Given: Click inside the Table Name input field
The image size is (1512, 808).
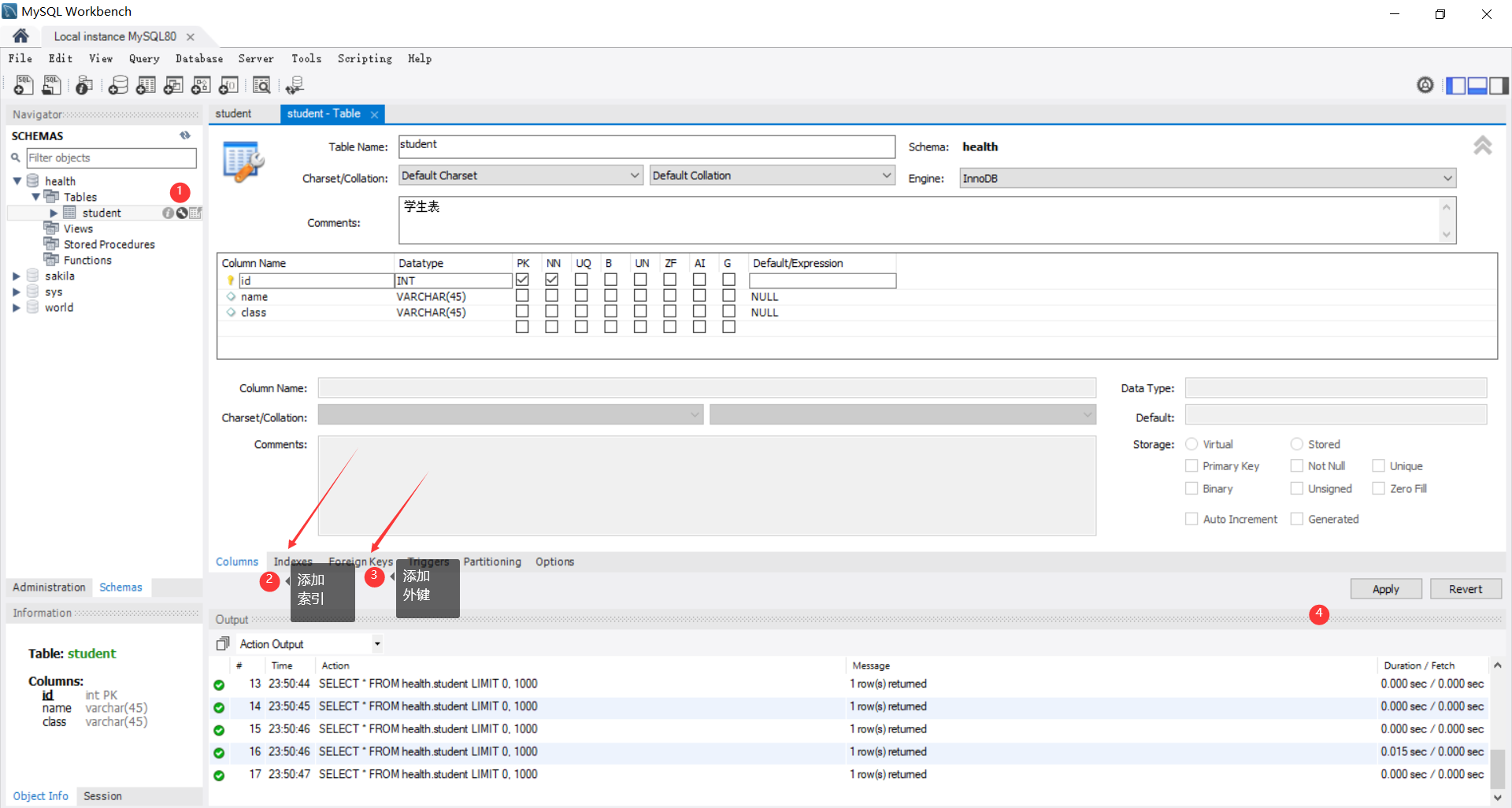Looking at the screenshot, I should [646, 146].
